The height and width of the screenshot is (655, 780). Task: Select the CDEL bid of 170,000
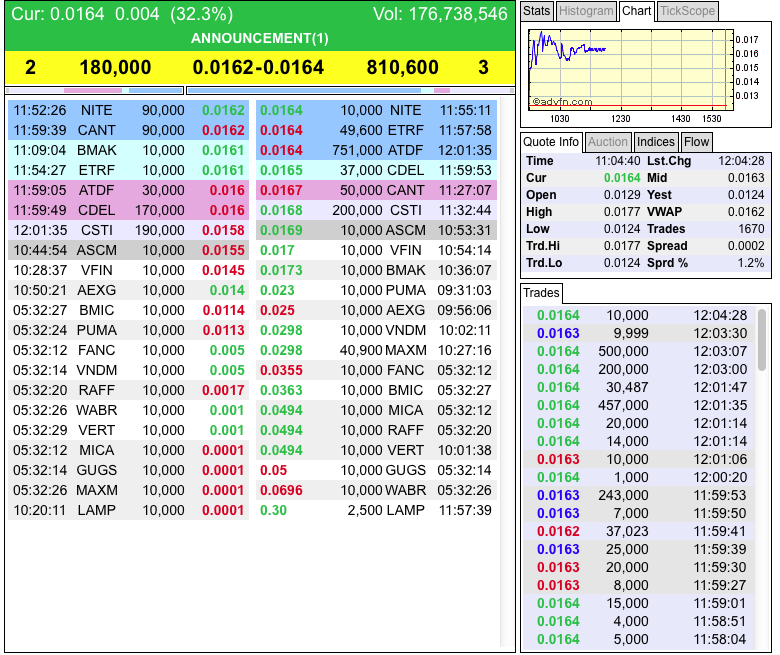[128, 210]
